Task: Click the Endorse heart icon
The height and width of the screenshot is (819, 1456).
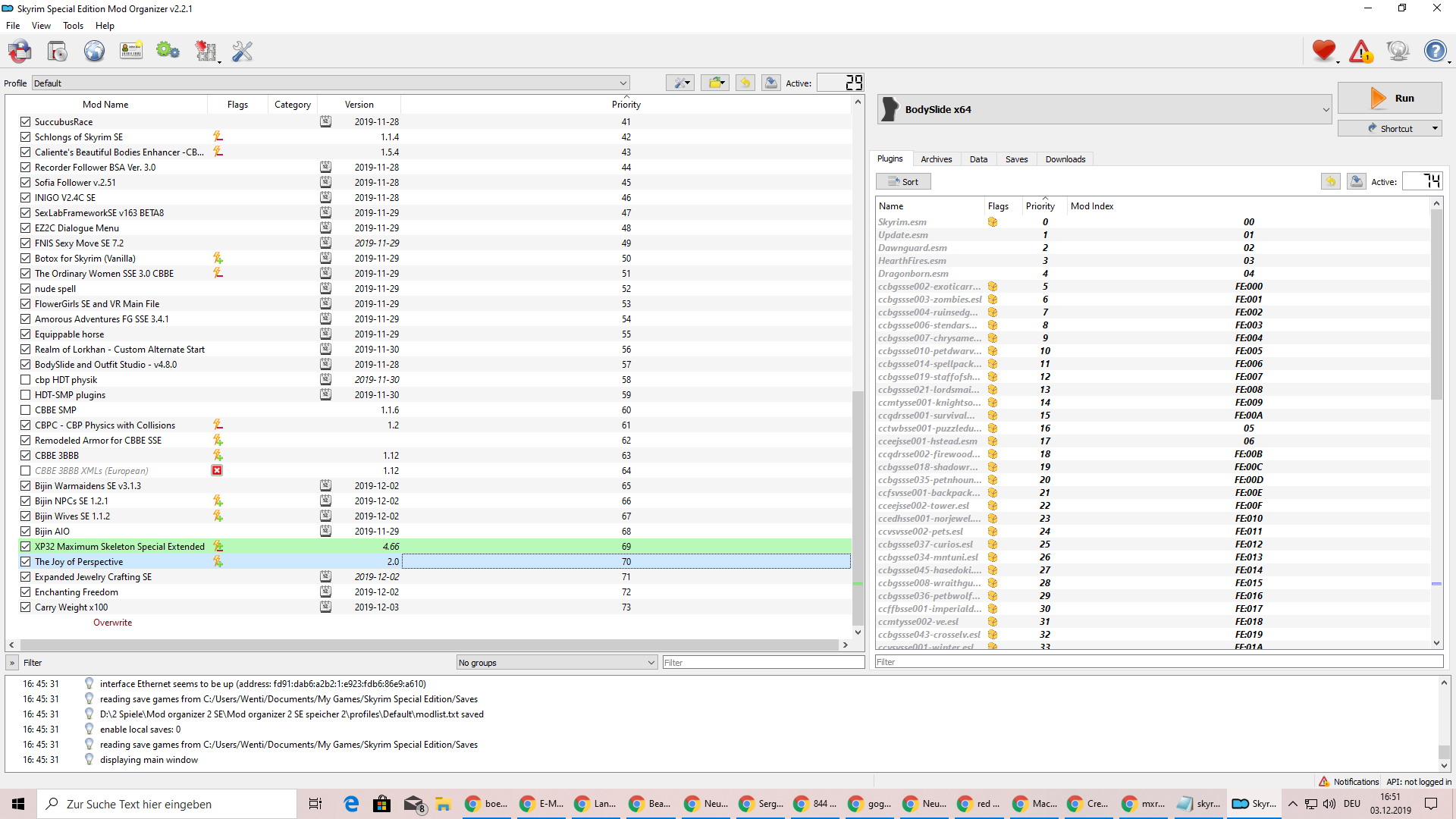Action: (x=1324, y=52)
